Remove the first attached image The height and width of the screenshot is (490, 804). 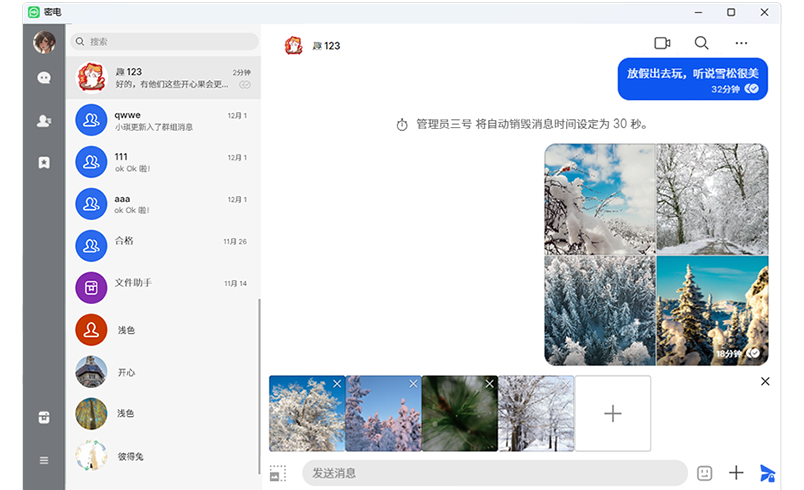[337, 384]
